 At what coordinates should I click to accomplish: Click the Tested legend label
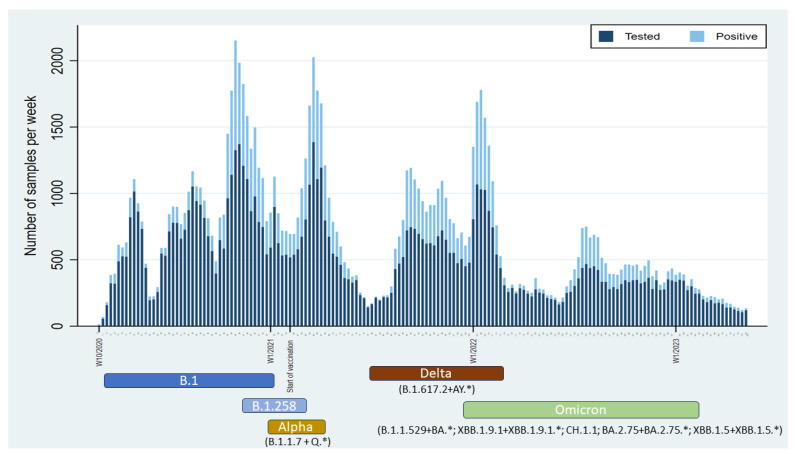(x=642, y=37)
